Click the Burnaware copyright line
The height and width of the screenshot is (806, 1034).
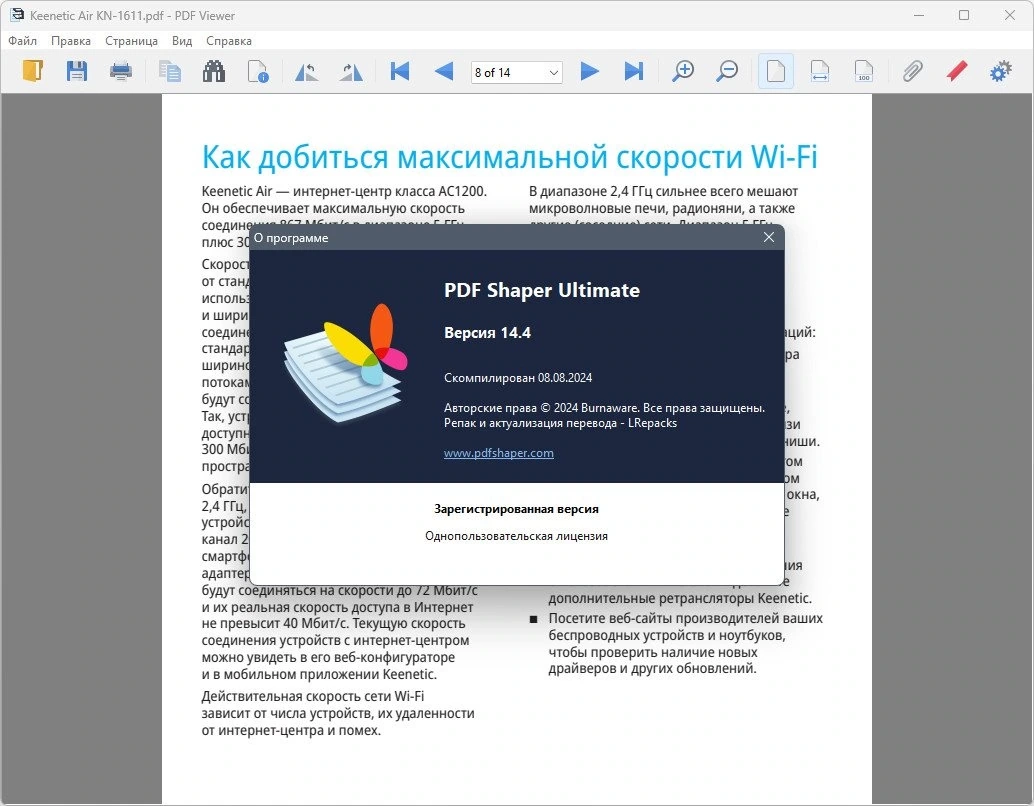[604, 408]
